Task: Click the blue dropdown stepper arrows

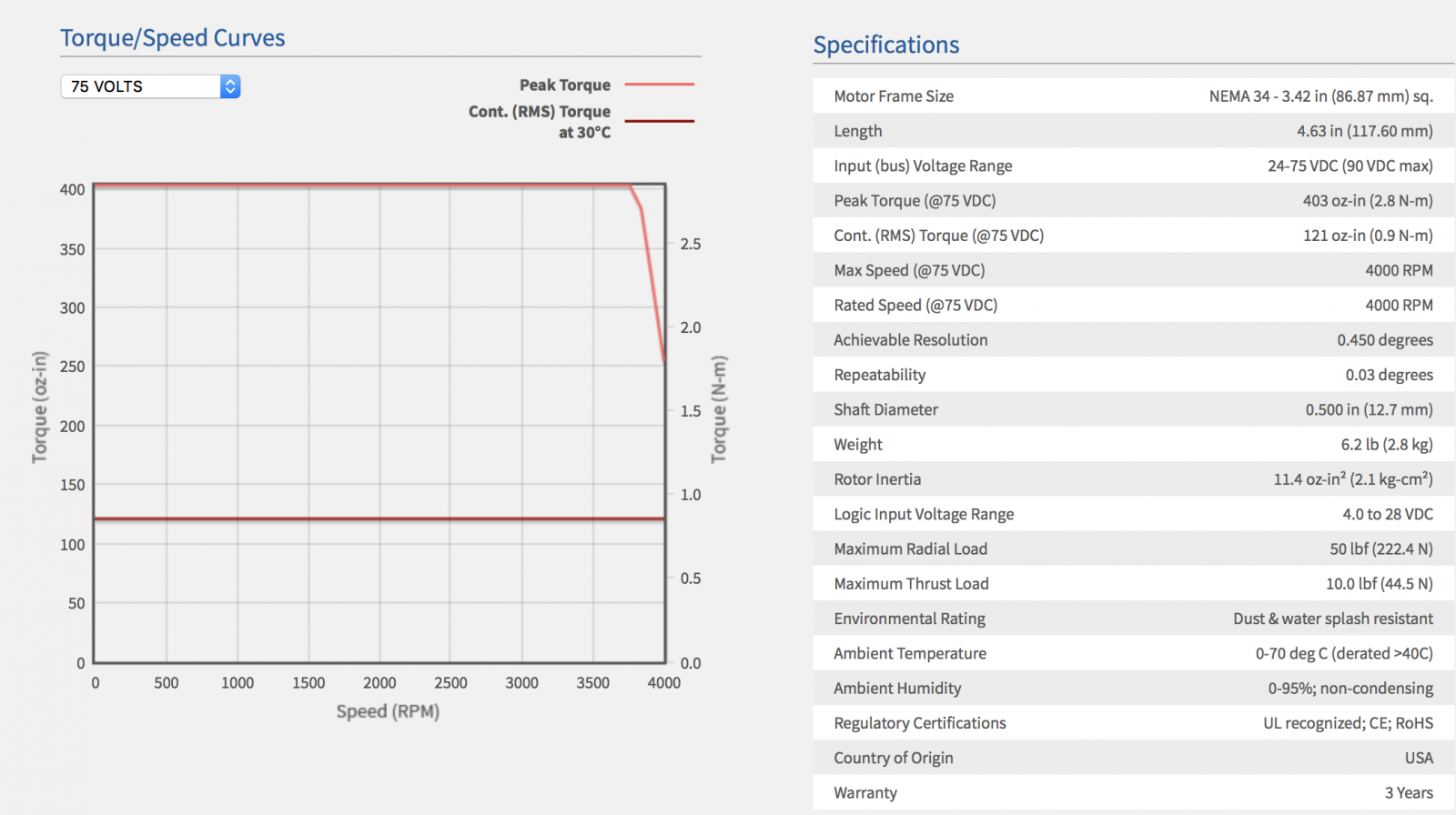Action: (x=230, y=86)
